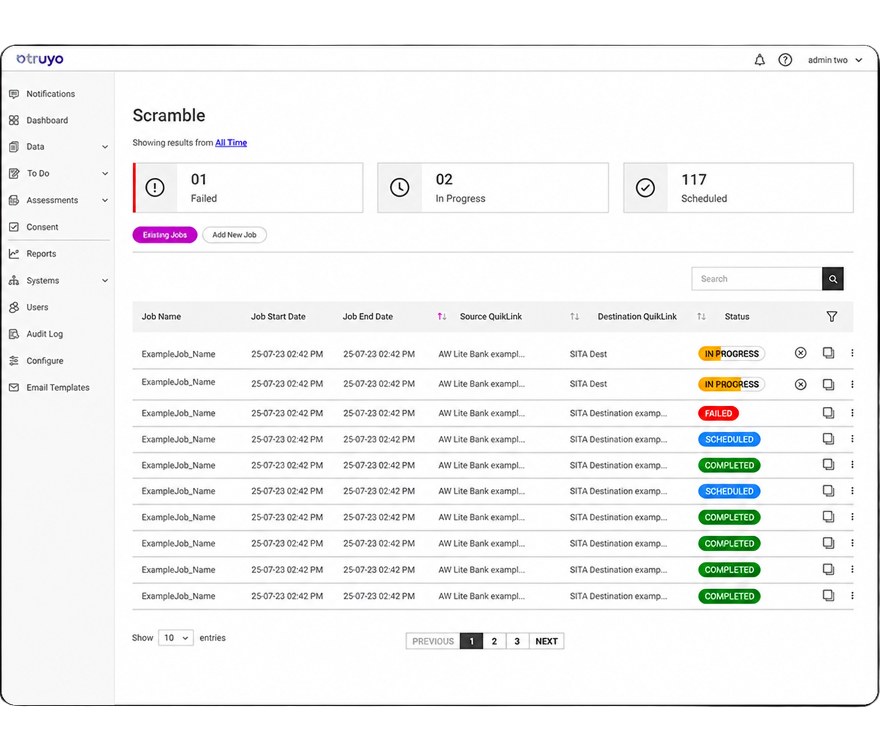Cancel the first in-progress job
880x752 pixels.
point(801,353)
